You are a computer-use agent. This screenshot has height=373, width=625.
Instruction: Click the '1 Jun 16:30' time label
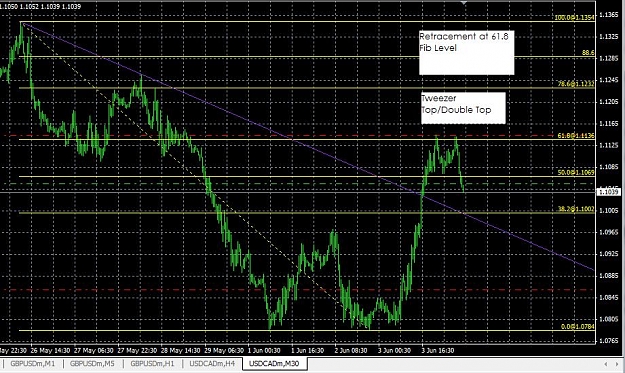(307, 351)
